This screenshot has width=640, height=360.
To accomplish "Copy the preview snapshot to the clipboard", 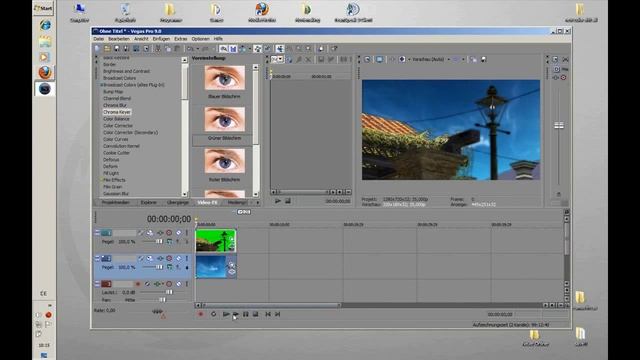I will click(x=473, y=60).
